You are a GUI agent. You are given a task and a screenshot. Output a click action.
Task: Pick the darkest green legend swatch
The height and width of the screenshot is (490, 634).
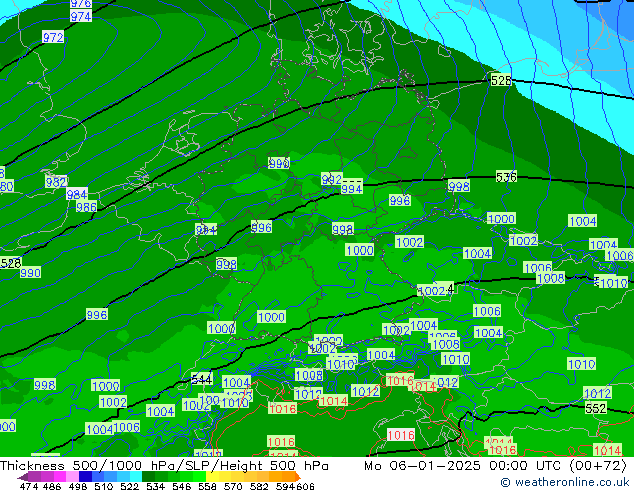[x=148, y=476]
